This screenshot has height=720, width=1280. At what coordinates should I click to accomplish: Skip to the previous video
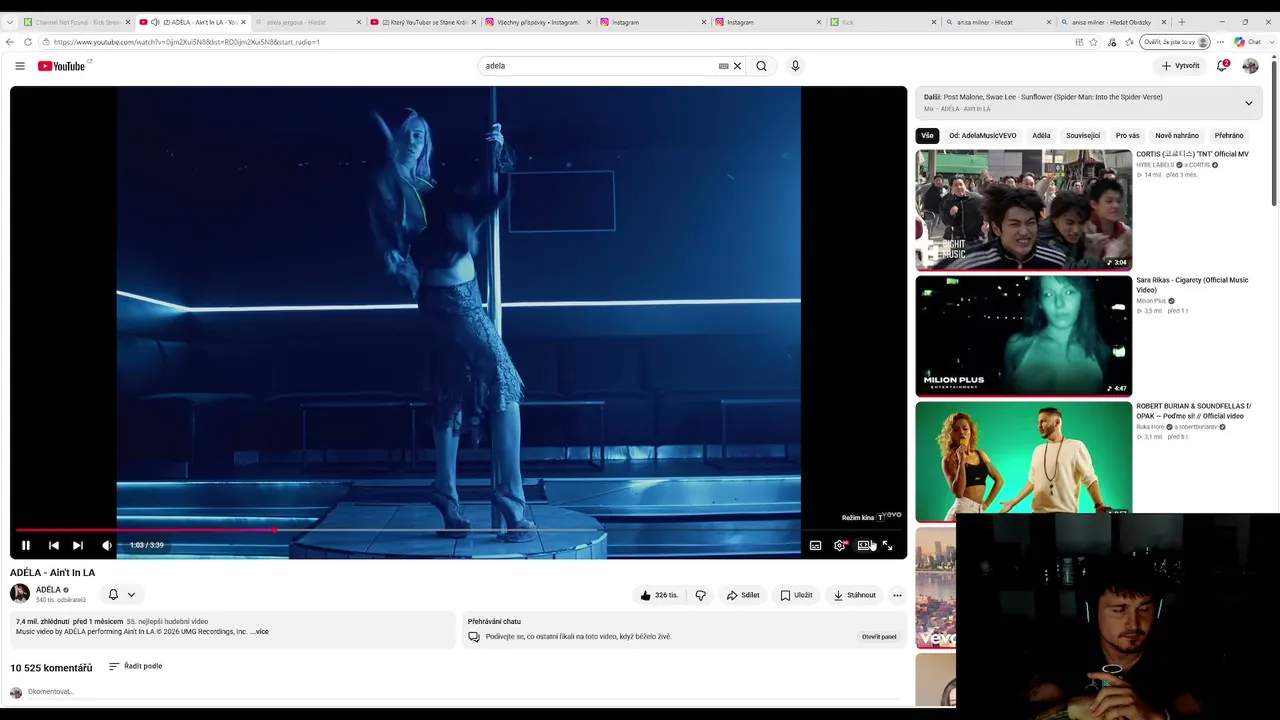53,545
